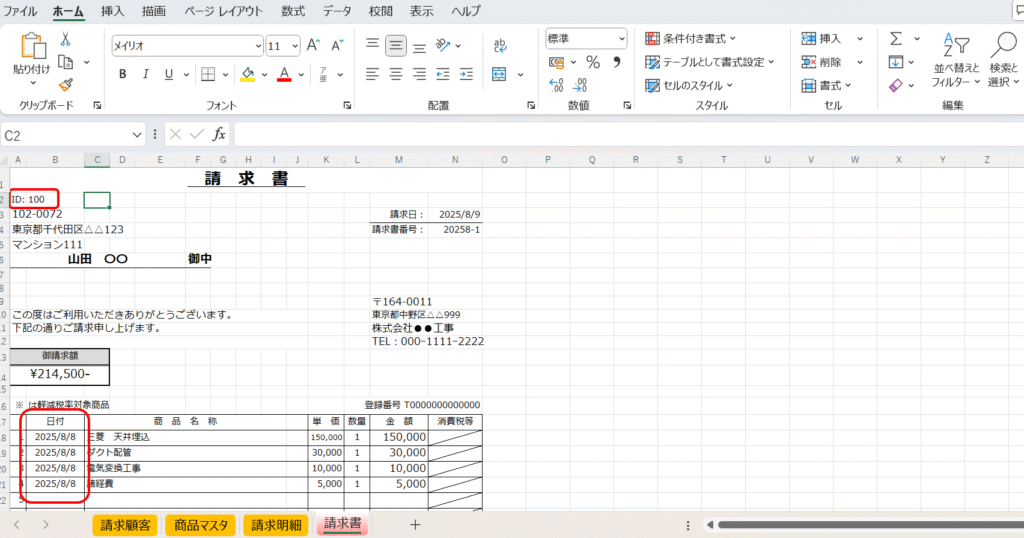Click the 並べ替えとフィルター button
Screen dimensions: 1024x538
957,60
